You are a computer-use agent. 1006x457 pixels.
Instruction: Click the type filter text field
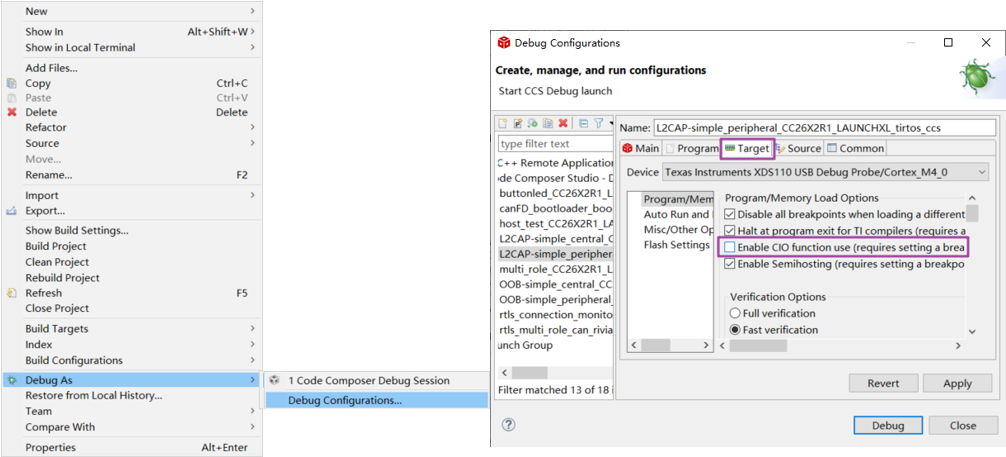[555, 144]
